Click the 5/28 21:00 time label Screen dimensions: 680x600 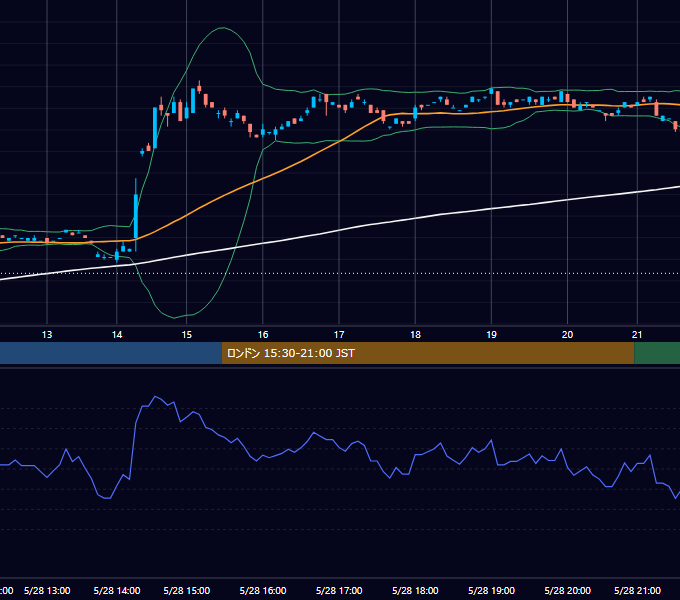pos(637,590)
